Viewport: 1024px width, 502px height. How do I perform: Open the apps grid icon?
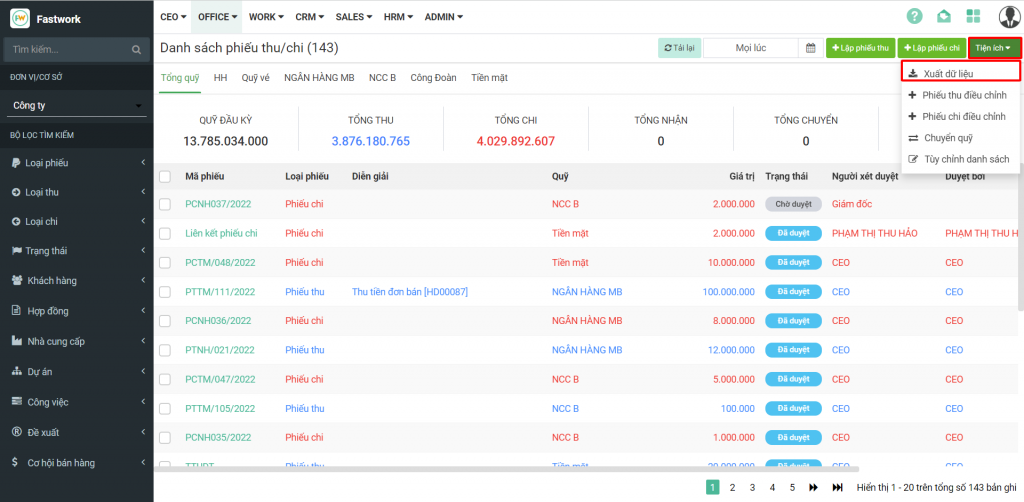973,16
